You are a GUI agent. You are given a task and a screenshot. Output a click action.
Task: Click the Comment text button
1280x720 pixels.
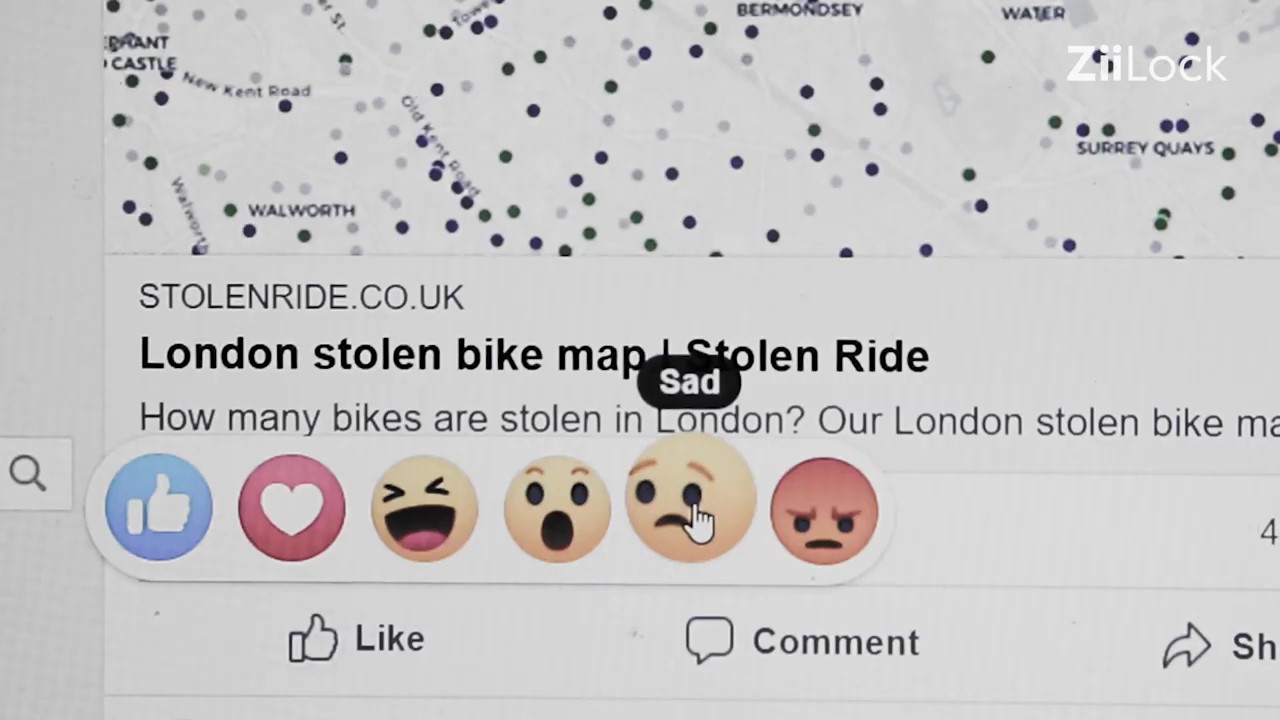(836, 642)
